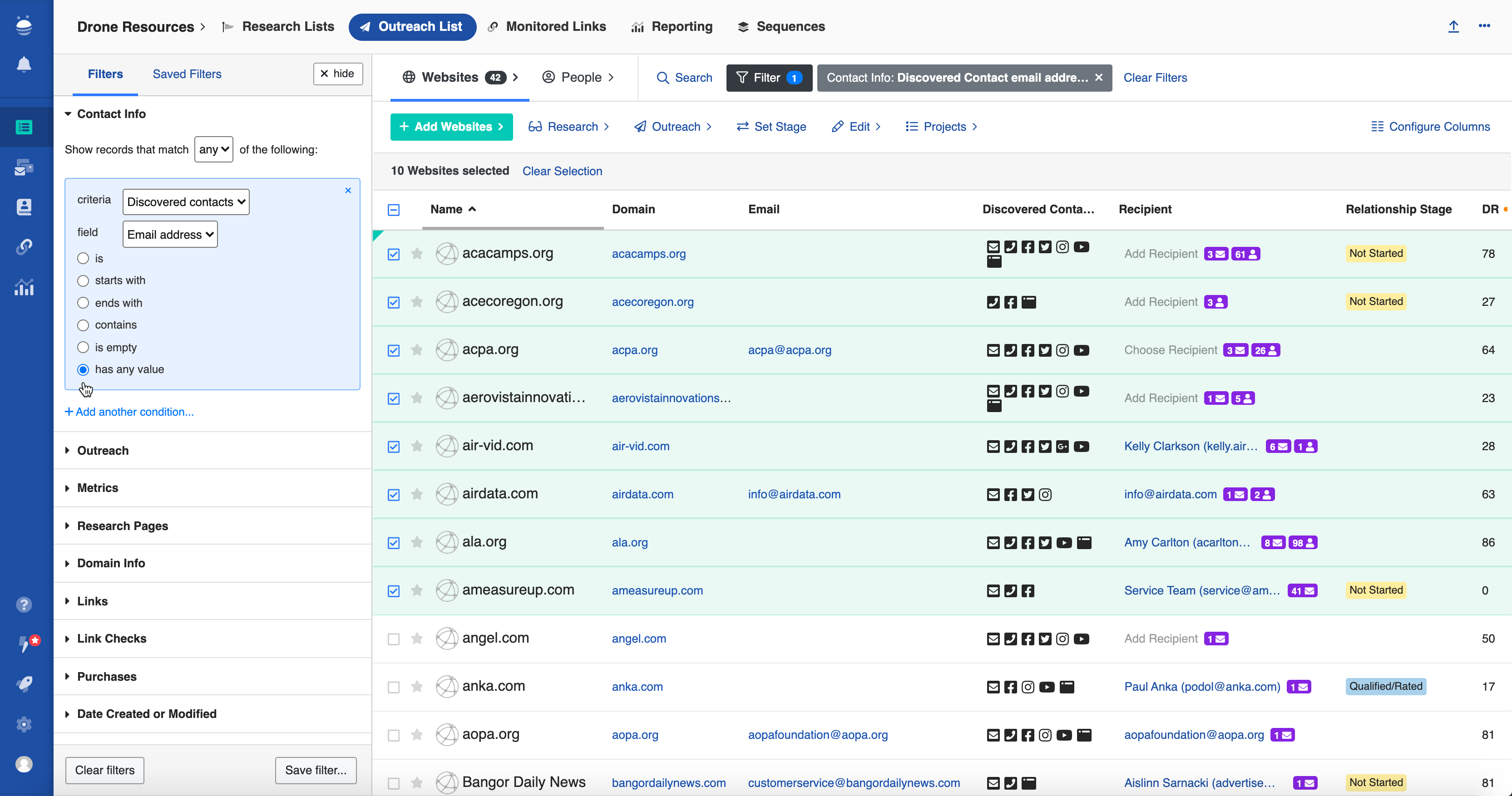Click the Add Websites button
The height and width of the screenshot is (796, 1512).
(451, 127)
